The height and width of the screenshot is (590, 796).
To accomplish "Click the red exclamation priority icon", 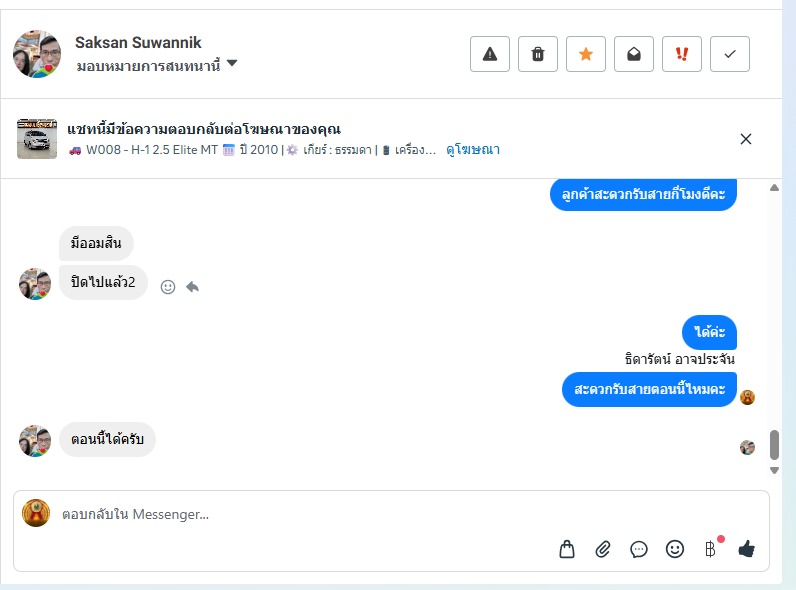I will pyautogui.click(x=682, y=54).
